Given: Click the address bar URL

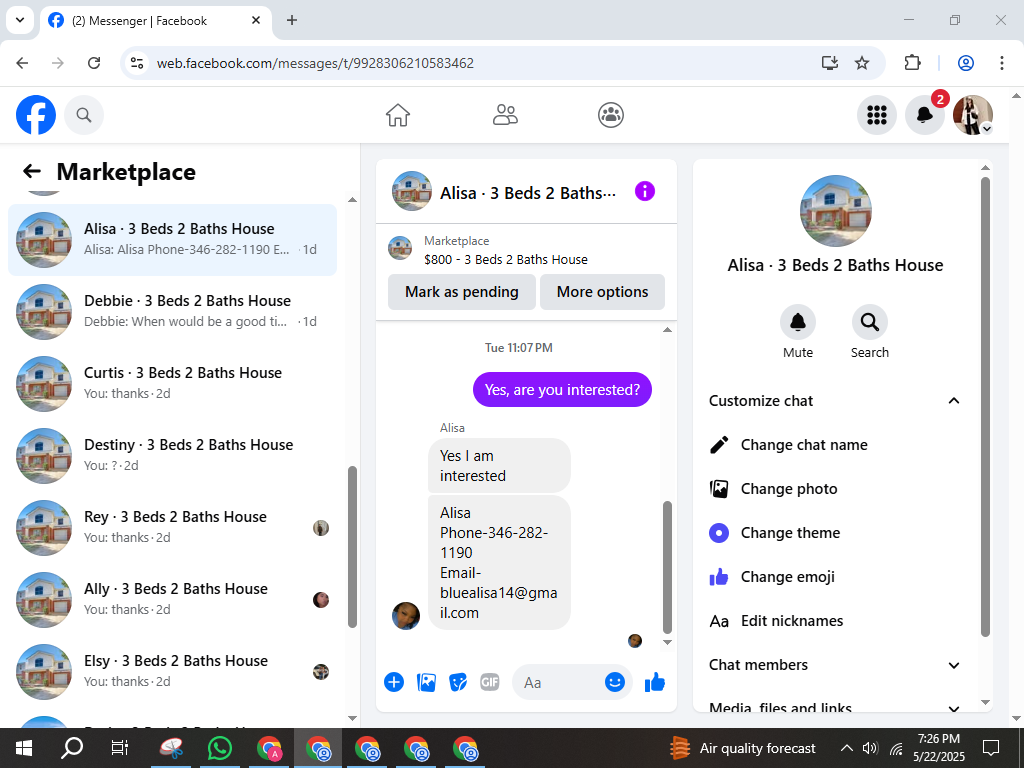Looking at the screenshot, I should tap(315, 63).
